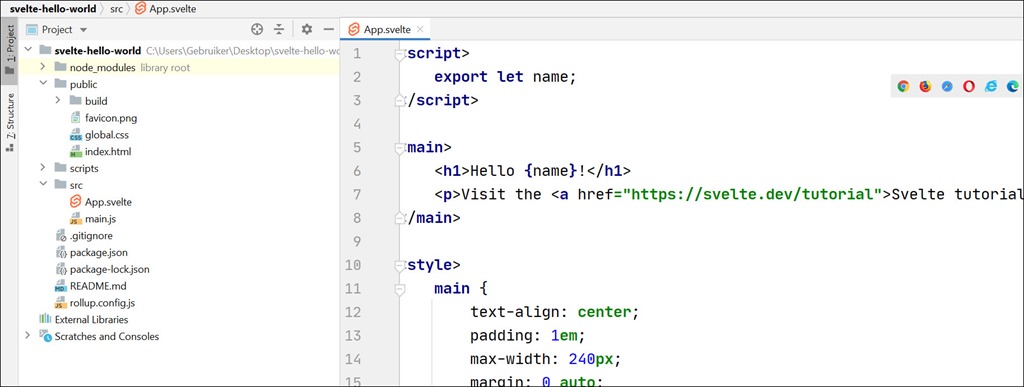Screen dimensions: 1024x387
Task: Select package.json in the project tree
Action: [x=99, y=252]
